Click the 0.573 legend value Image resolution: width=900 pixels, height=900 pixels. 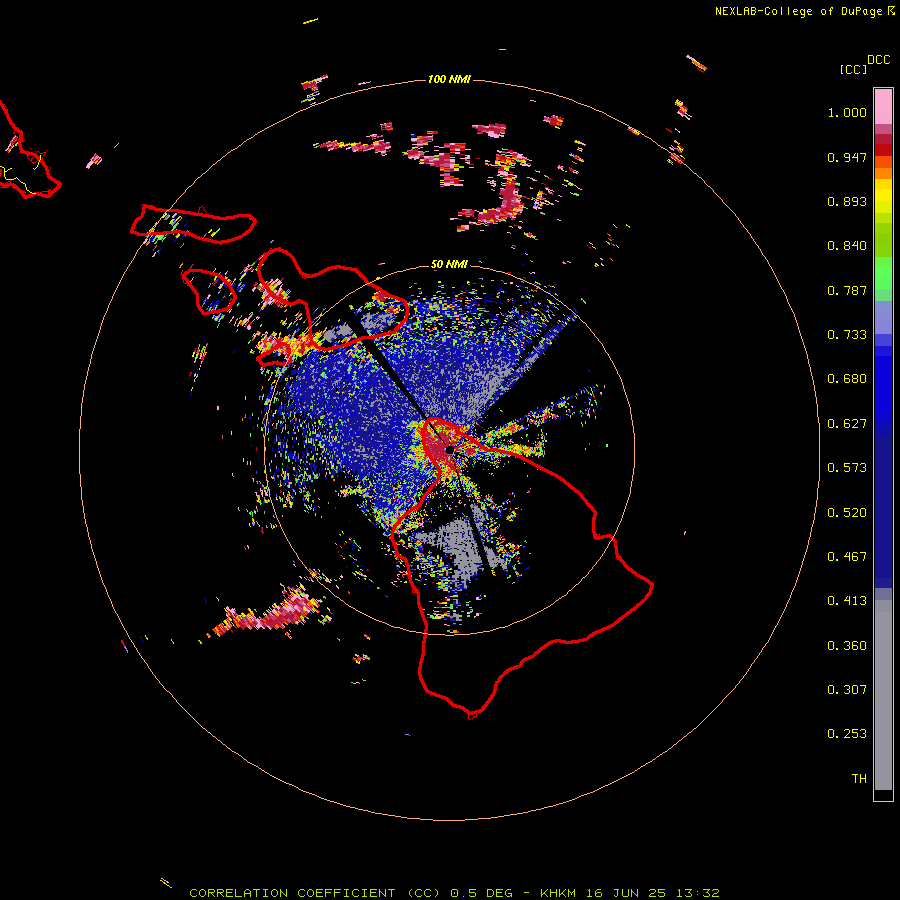pyautogui.click(x=847, y=468)
